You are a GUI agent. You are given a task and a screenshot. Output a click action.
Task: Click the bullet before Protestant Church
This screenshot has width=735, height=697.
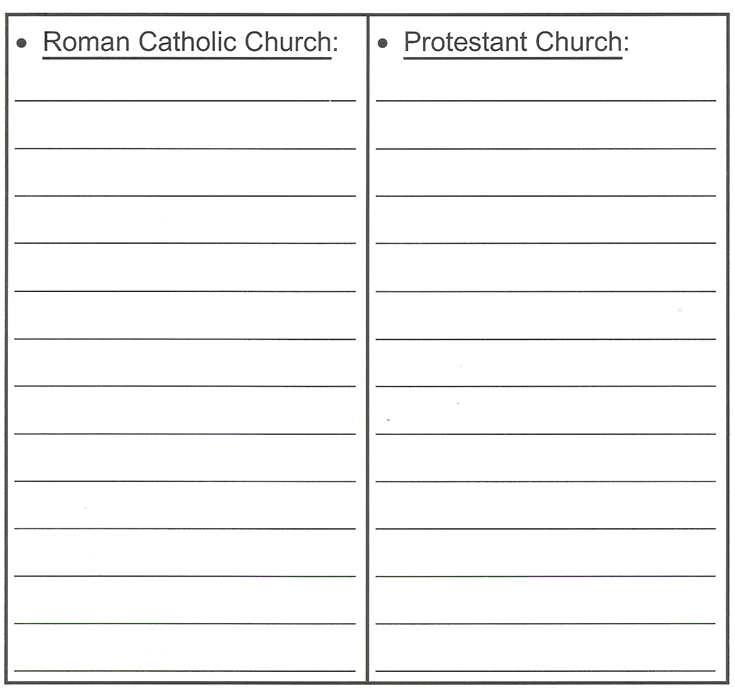pyautogui.click(x=384, y=45)
